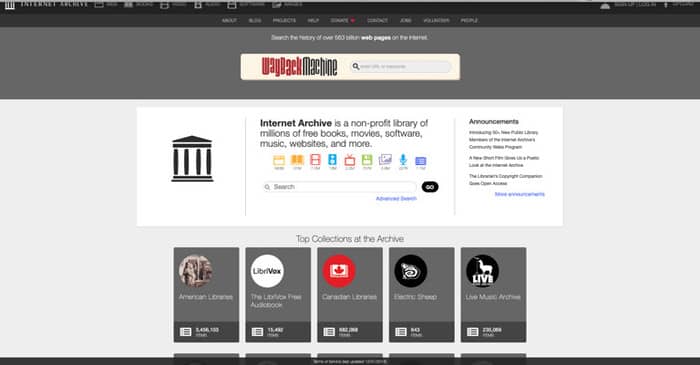The image size is (700, 365).
Task: Open the Projects menu item
Action: (284, 21)
